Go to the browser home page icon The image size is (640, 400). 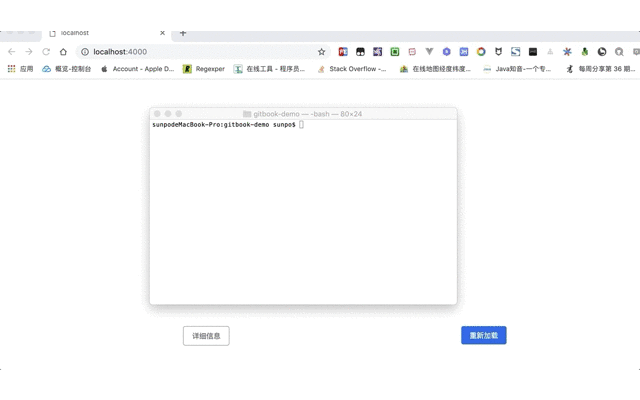pos(63,51)
